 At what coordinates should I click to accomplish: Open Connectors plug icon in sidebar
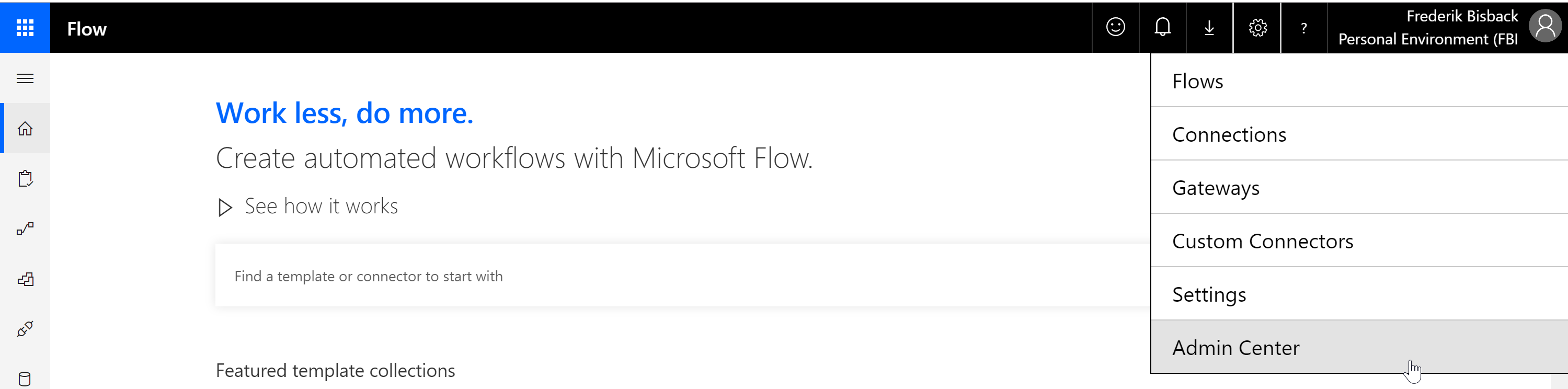[x=25, y=329]
